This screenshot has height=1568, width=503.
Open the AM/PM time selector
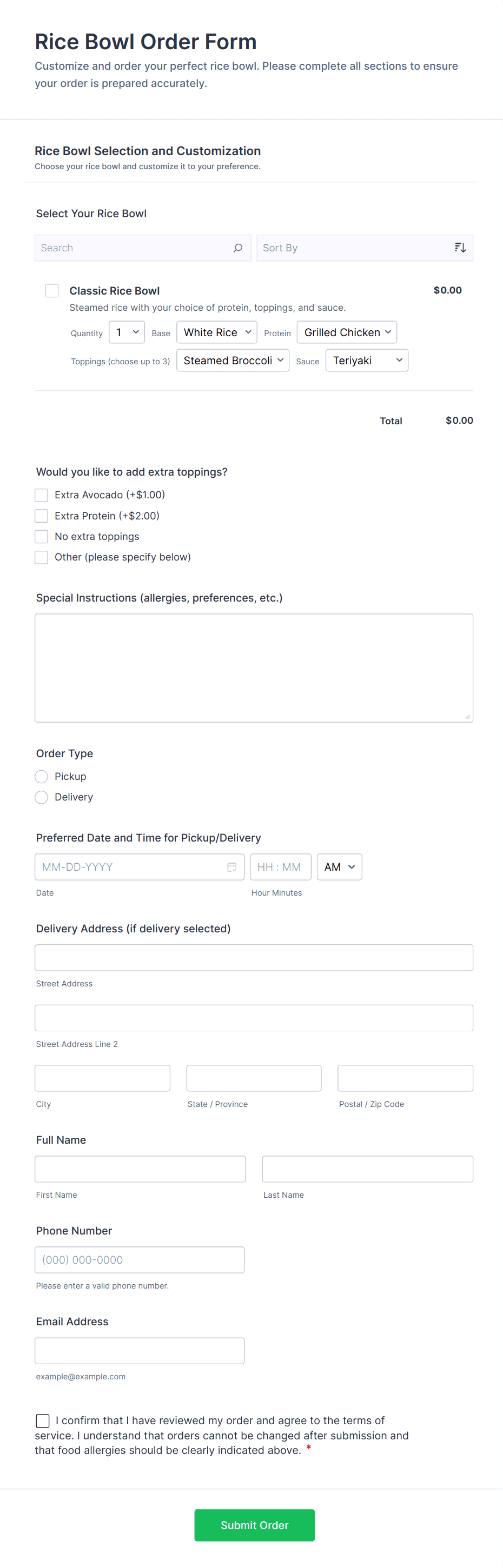(x=339, y=867)
